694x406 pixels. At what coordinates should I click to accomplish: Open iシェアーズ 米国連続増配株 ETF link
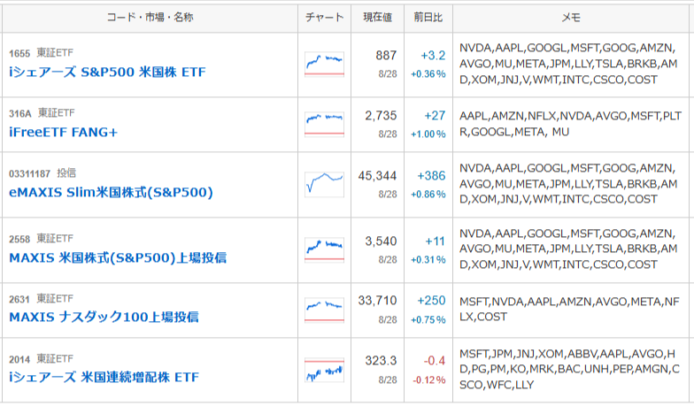point(104,377)
